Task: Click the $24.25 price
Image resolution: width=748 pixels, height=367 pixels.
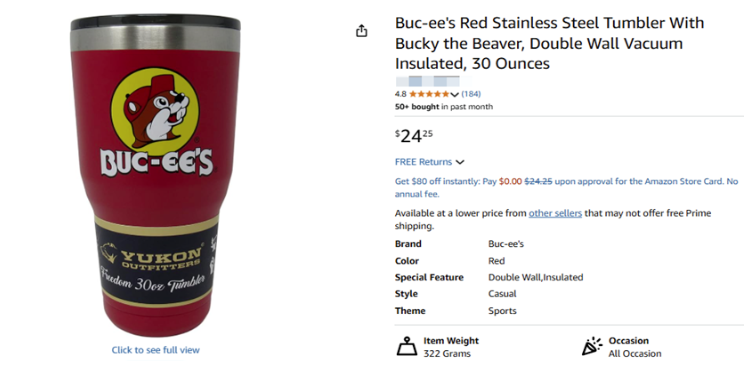Action: point(414,136)
